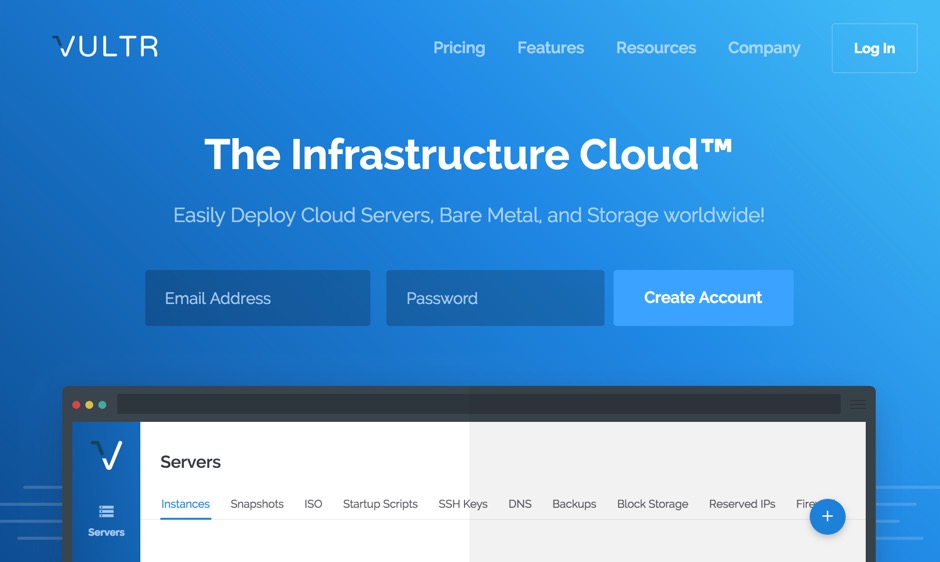The image size is (940, 562).
Task: Click the red dot in the mock browser window
Action: click(76, 405)
